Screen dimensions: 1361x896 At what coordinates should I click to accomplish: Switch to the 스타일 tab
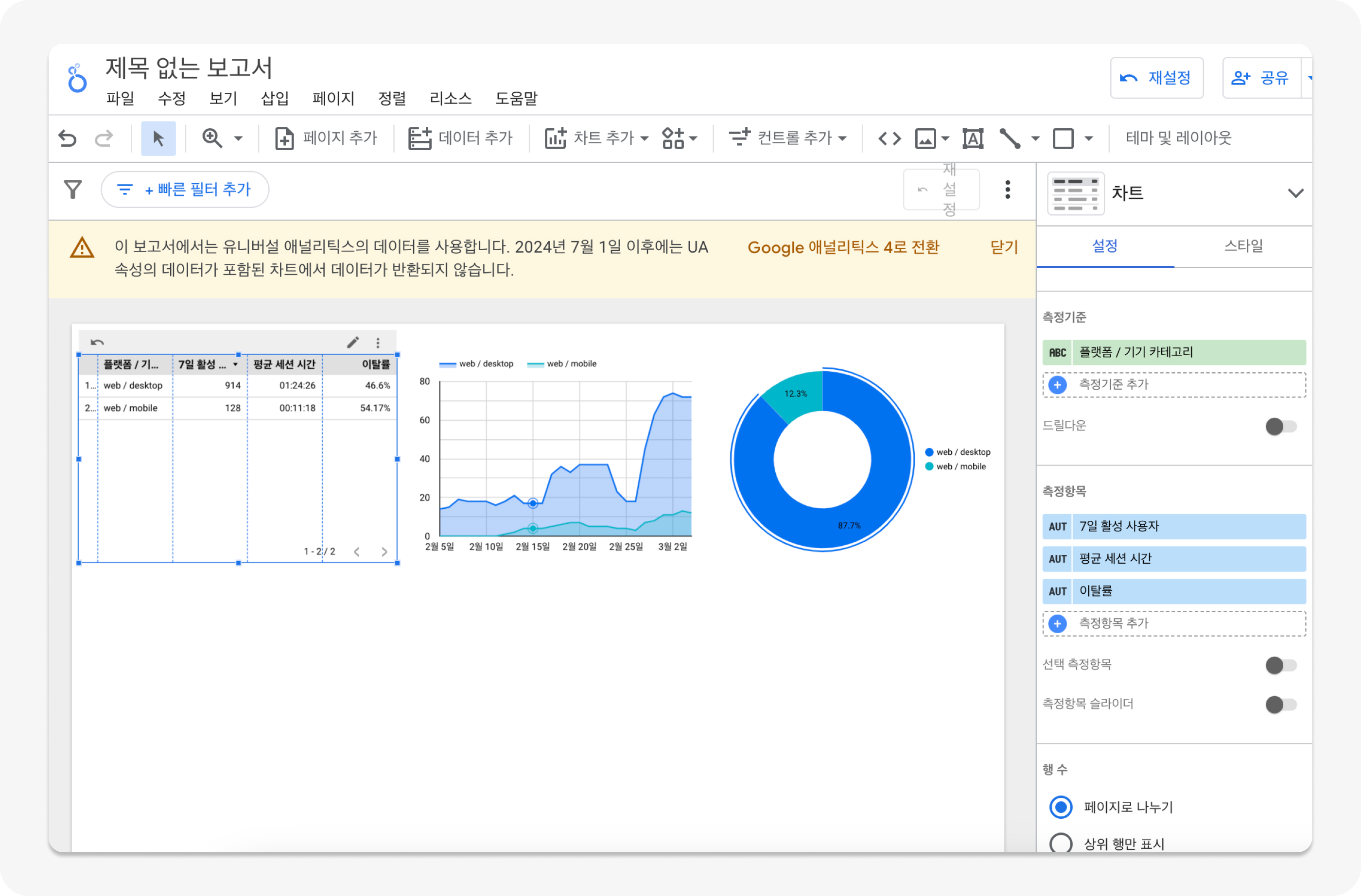pos(1243,246)
